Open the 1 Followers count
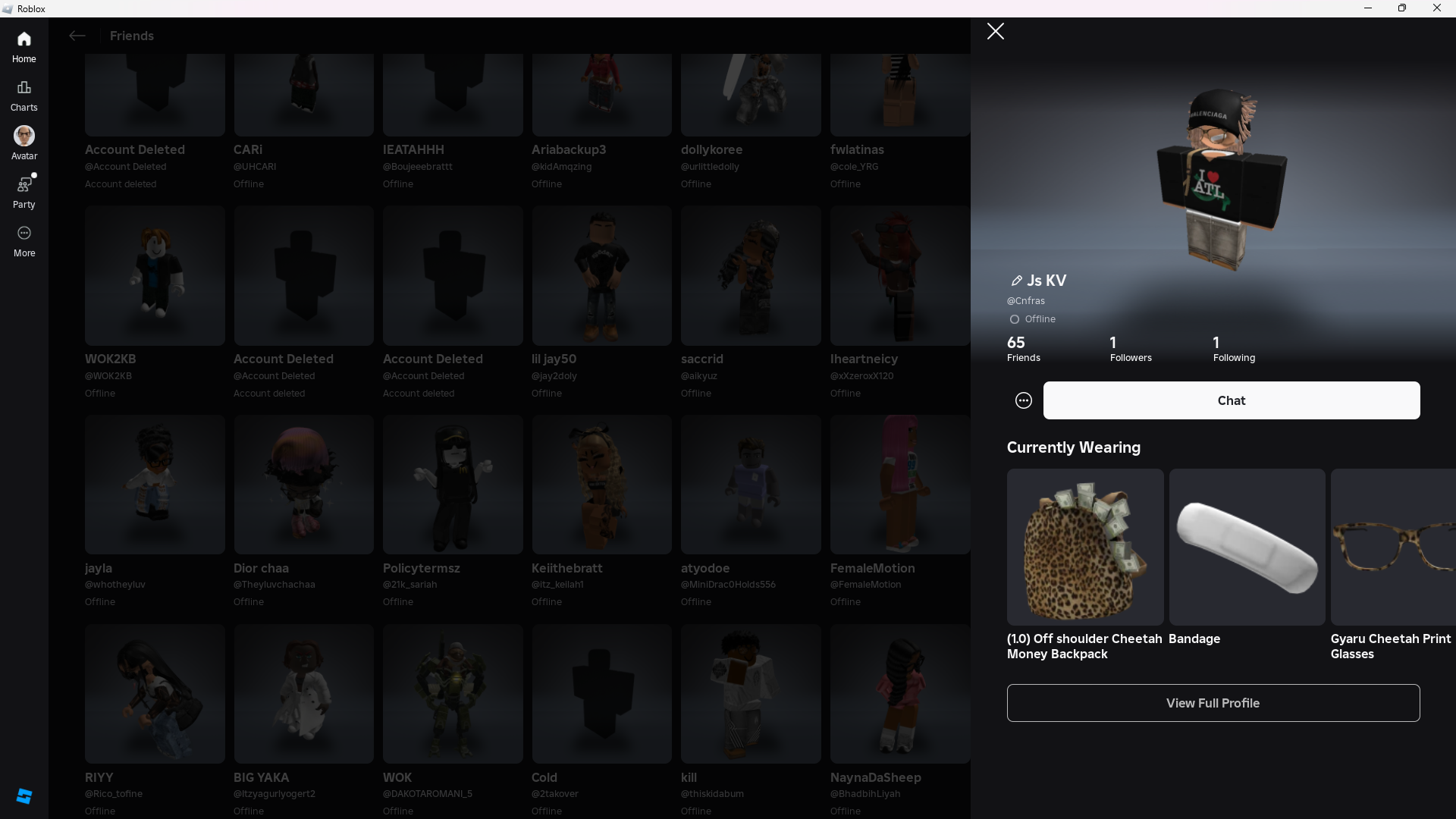This screenshot has height=819, width=1456. pos(1130,349)
